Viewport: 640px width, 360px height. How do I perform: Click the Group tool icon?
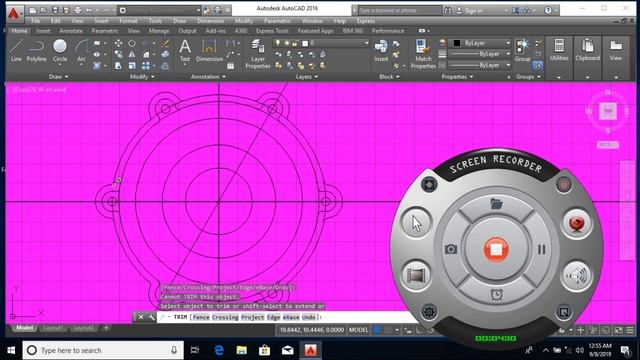[x=522, y=50]
